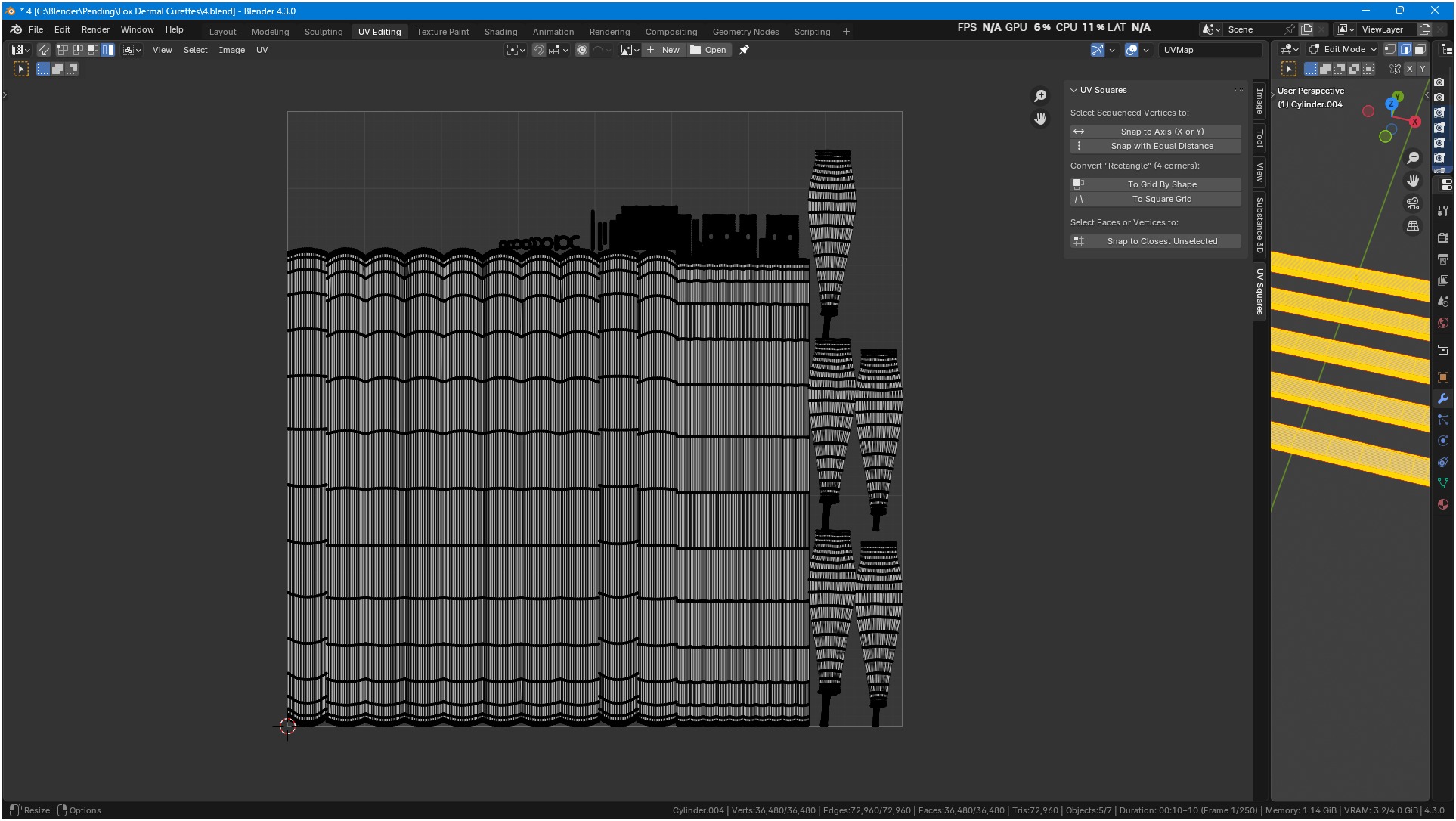Open the Material properties tab icon
This screenshot has height=821, width=1456.
1442,504
